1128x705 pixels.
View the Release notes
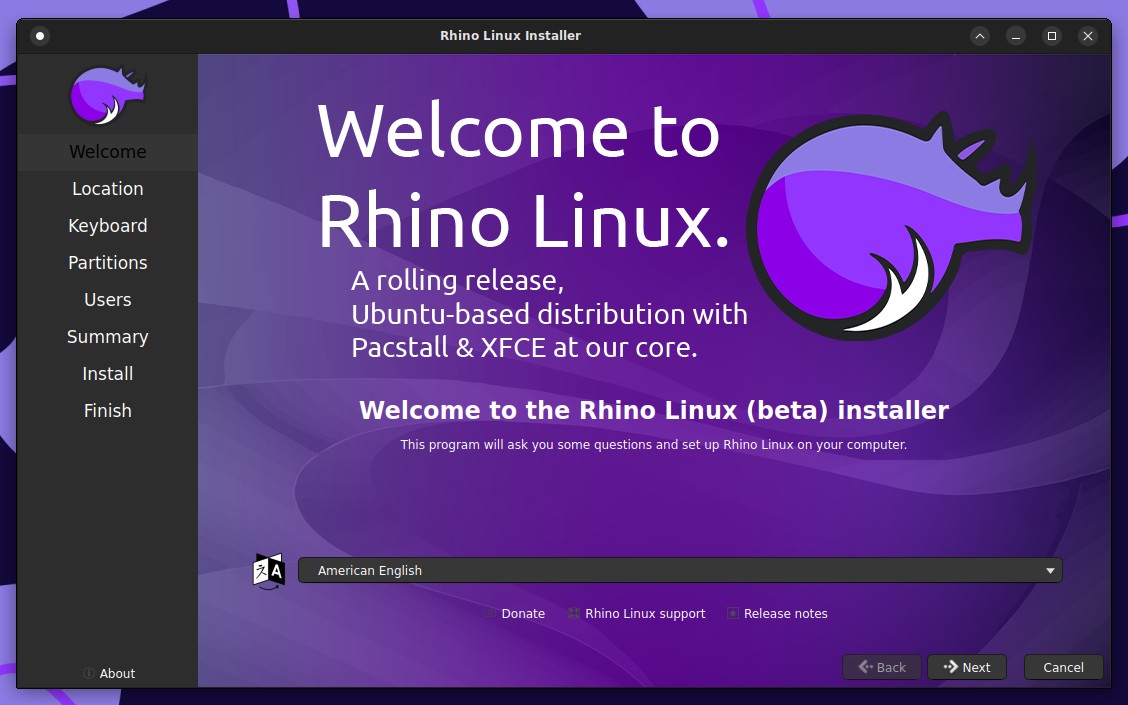(777, 614)
